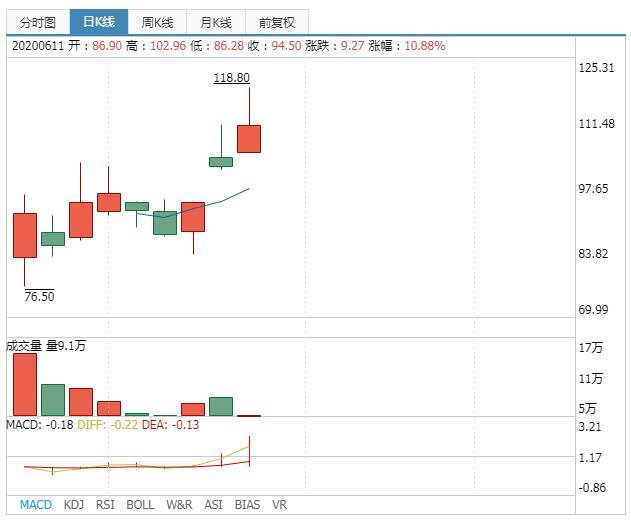Click the candlestick with 118.80 high

pos(249,138)
